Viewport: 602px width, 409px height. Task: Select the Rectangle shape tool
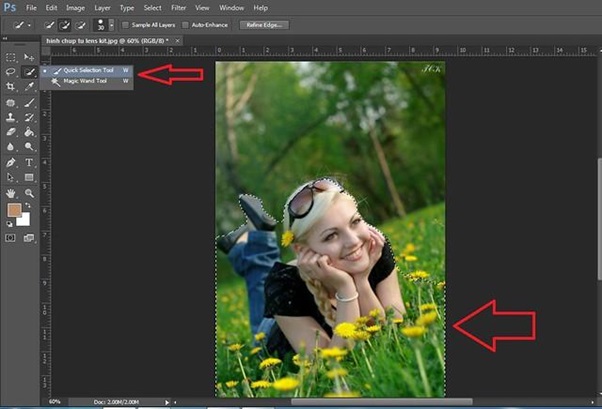[x=29, y=177]
